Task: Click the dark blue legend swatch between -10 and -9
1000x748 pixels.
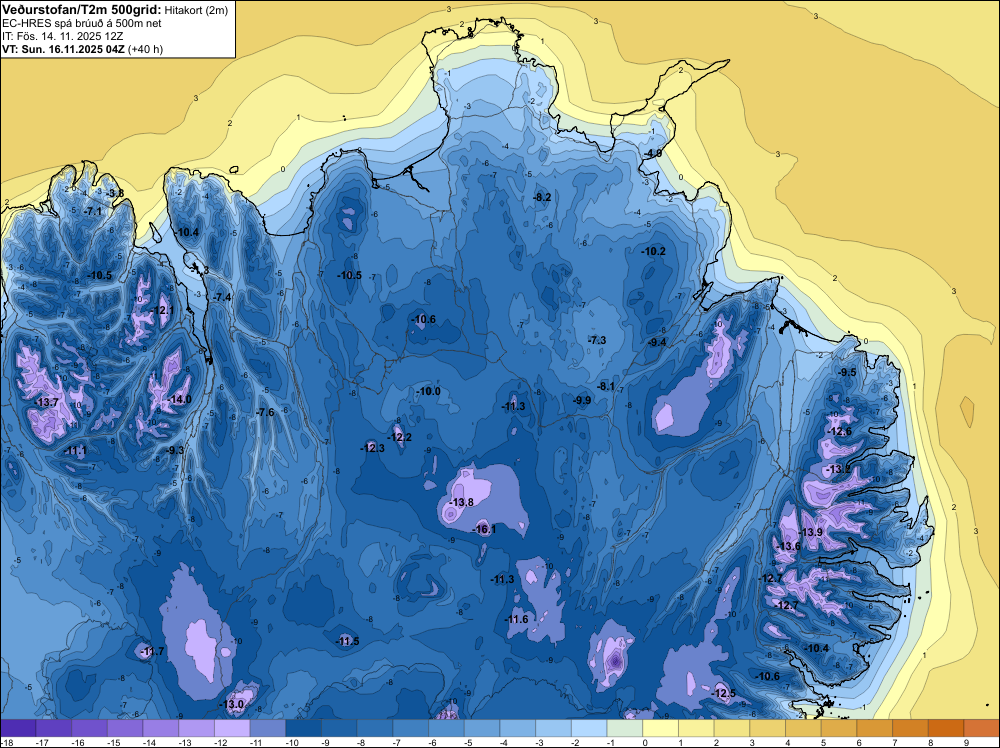Action: 304,728
